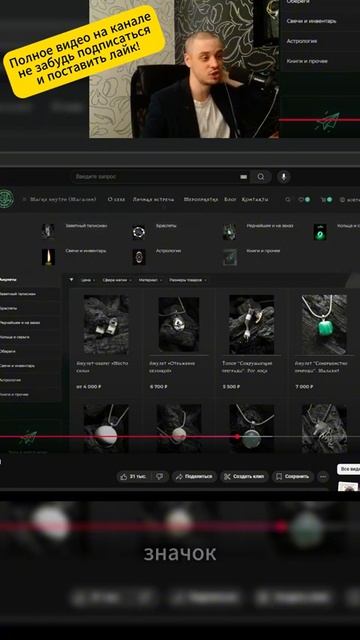This screenshot has width=360, height=640.
Task: Click the green round shop logo
Action: click(7, 199)
